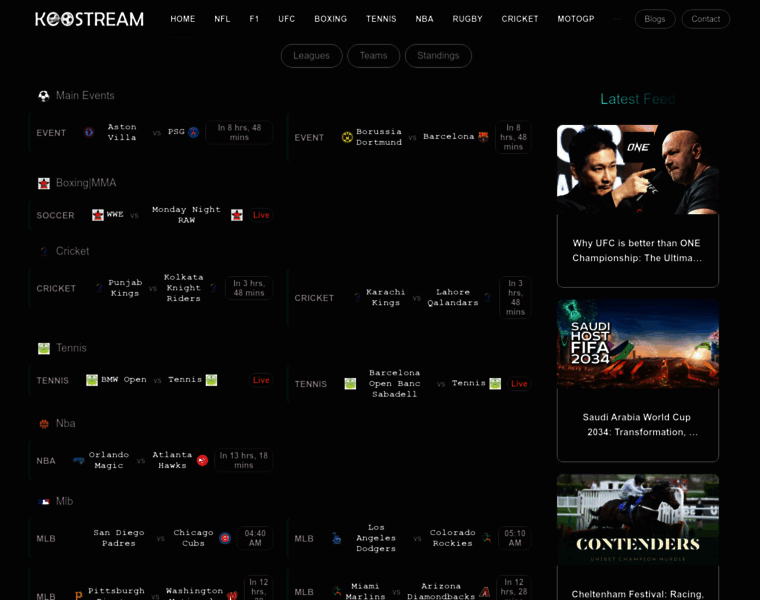Click the Atlanta Hawks logo icon

tap(203, 460)
